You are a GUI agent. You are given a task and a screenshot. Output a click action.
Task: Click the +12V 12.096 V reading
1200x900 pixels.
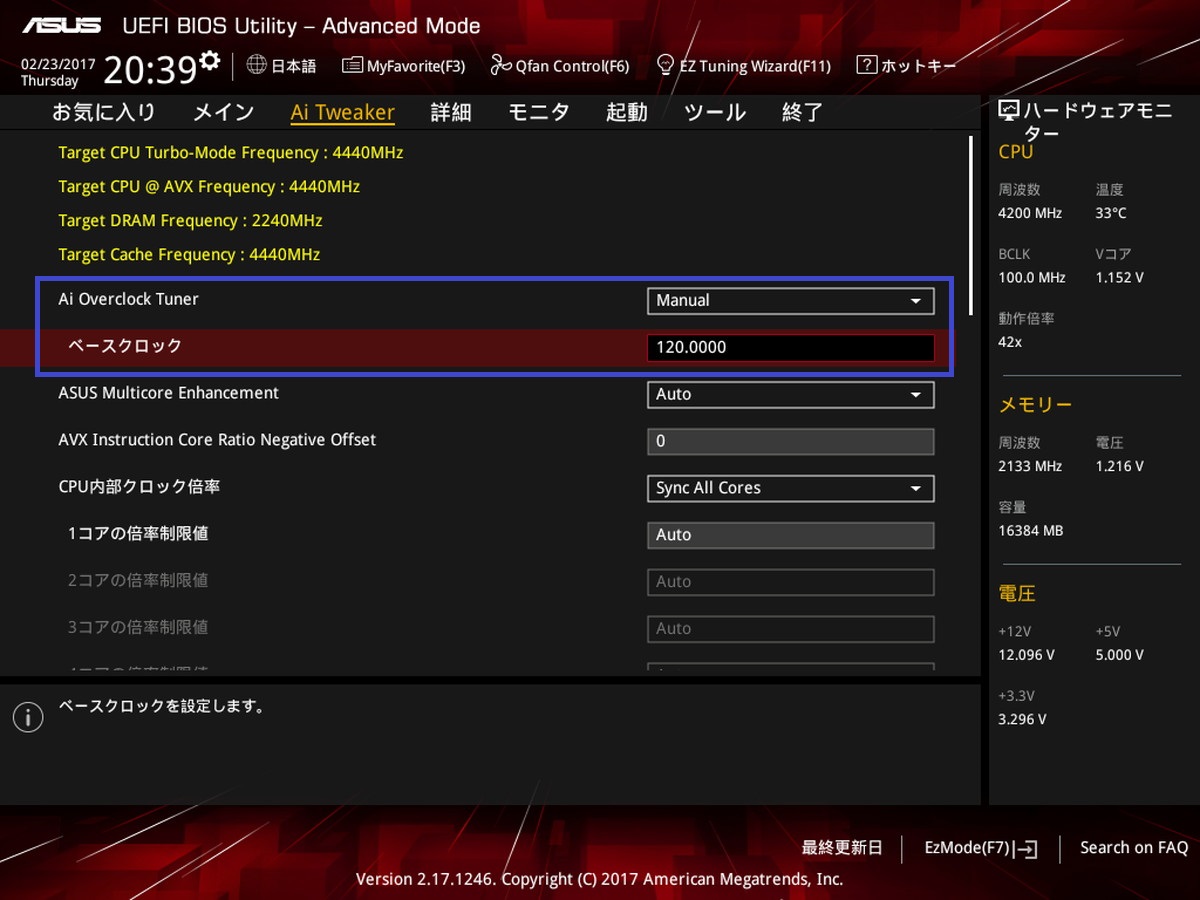point(1027,655)
